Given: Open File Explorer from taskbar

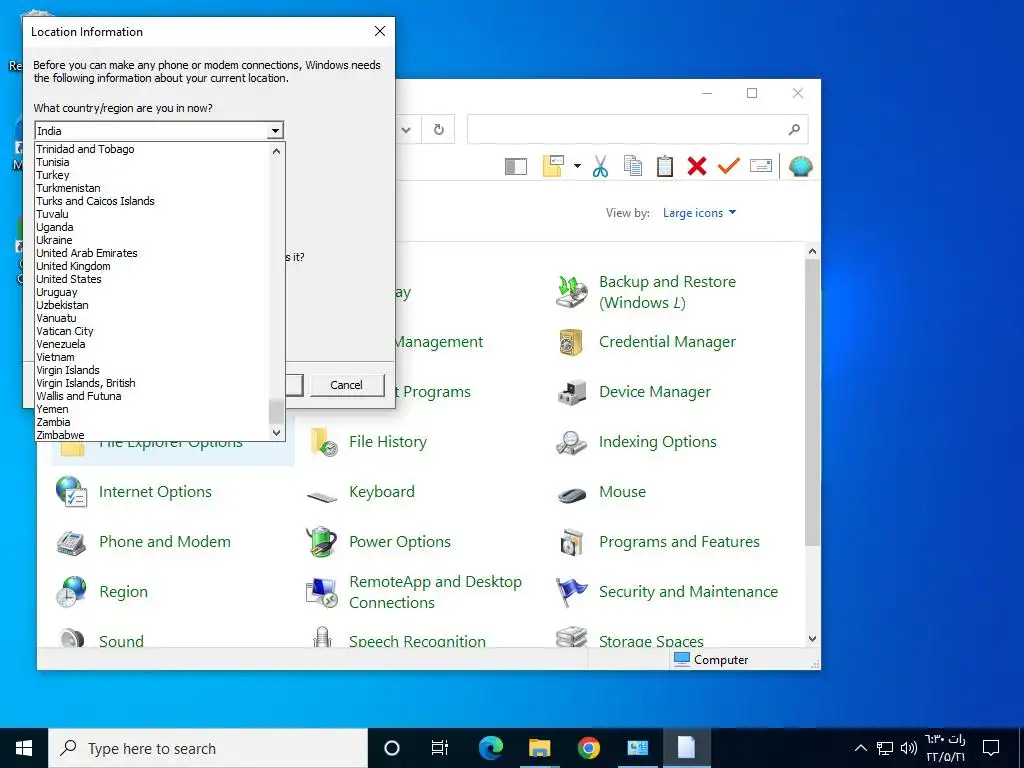Looking at the screenshot, I should coord(539,748).
